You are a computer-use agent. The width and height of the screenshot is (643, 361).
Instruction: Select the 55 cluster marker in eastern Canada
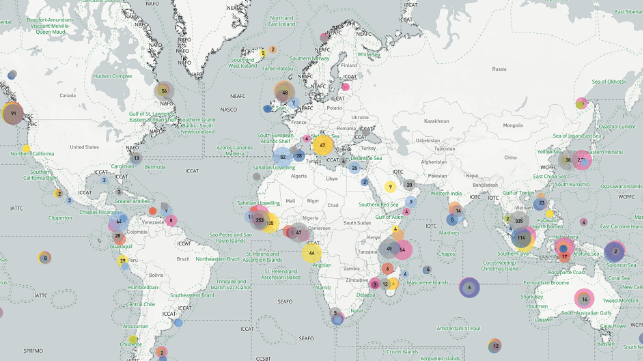(164, 91)
